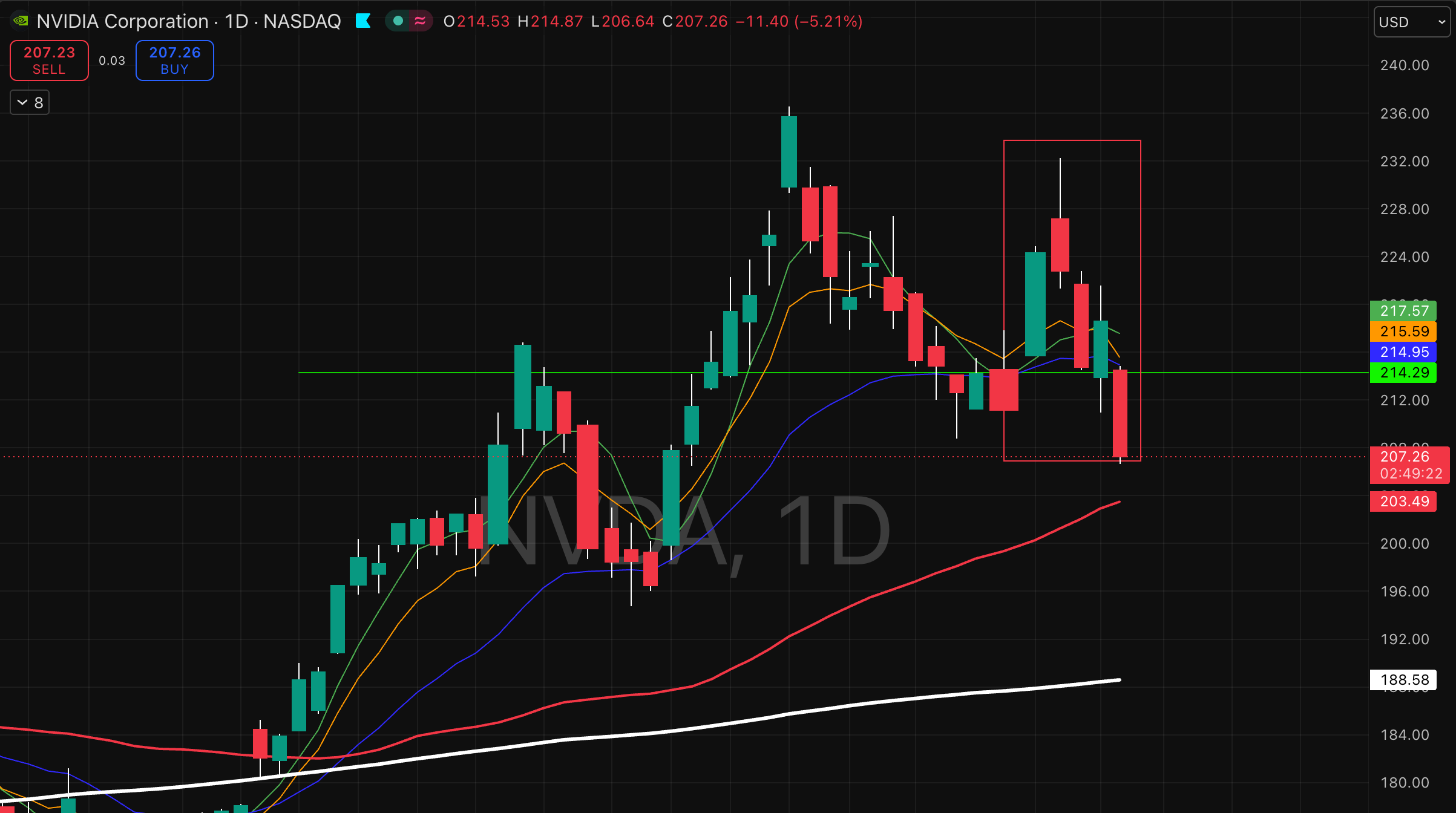
Task: Click the 196.00 price scale label
Action: tap(1405, 592)
